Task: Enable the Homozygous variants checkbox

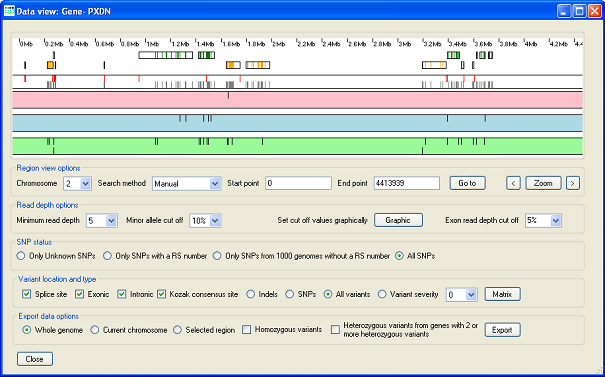Action: (x=247, y=330)
